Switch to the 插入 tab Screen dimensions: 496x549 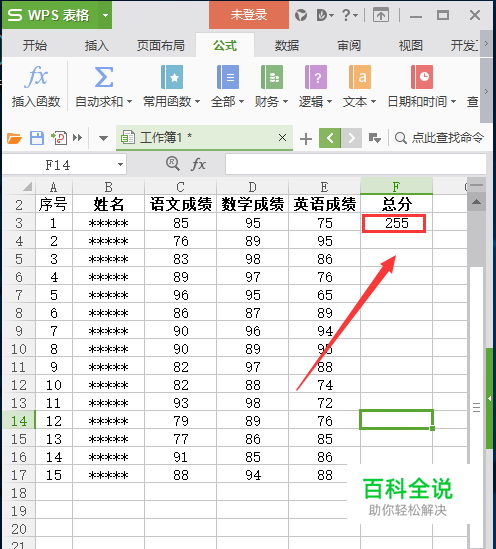pos(96,46)
